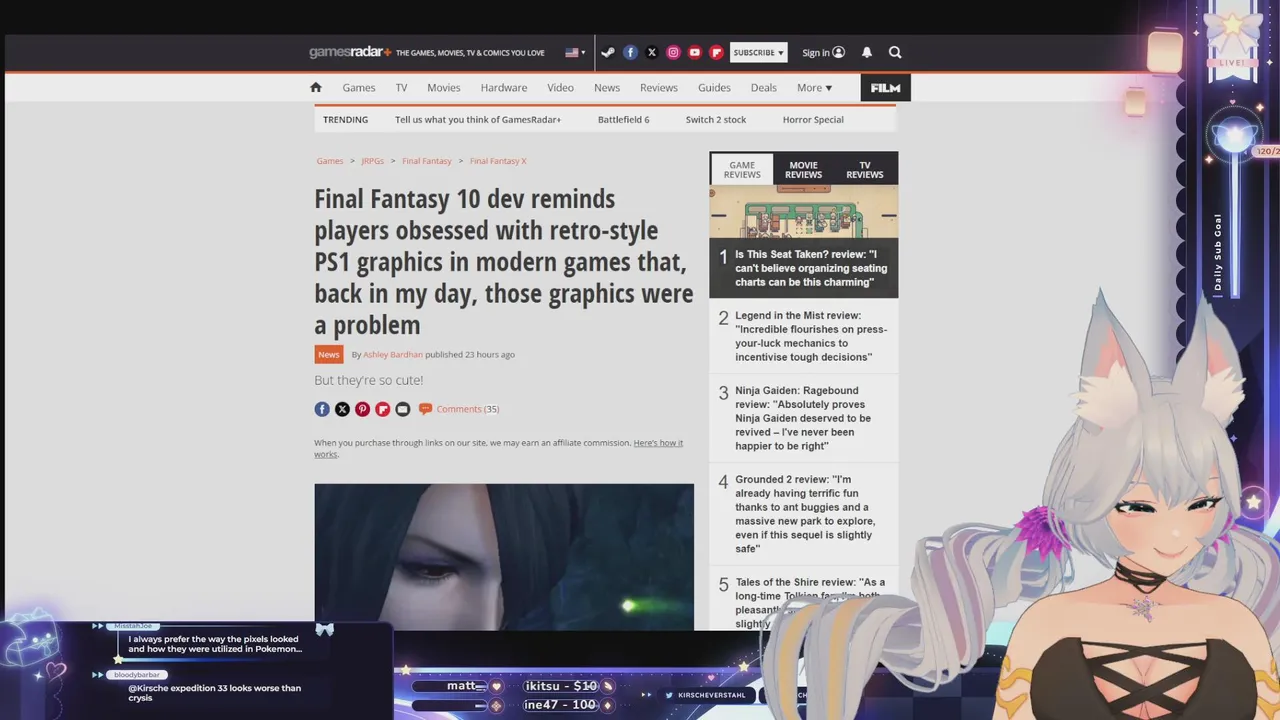Click the JRPGs breadcrumb link
Image resolution: width=1280 pixels, height=720 pixels.
tap(373, 161)
